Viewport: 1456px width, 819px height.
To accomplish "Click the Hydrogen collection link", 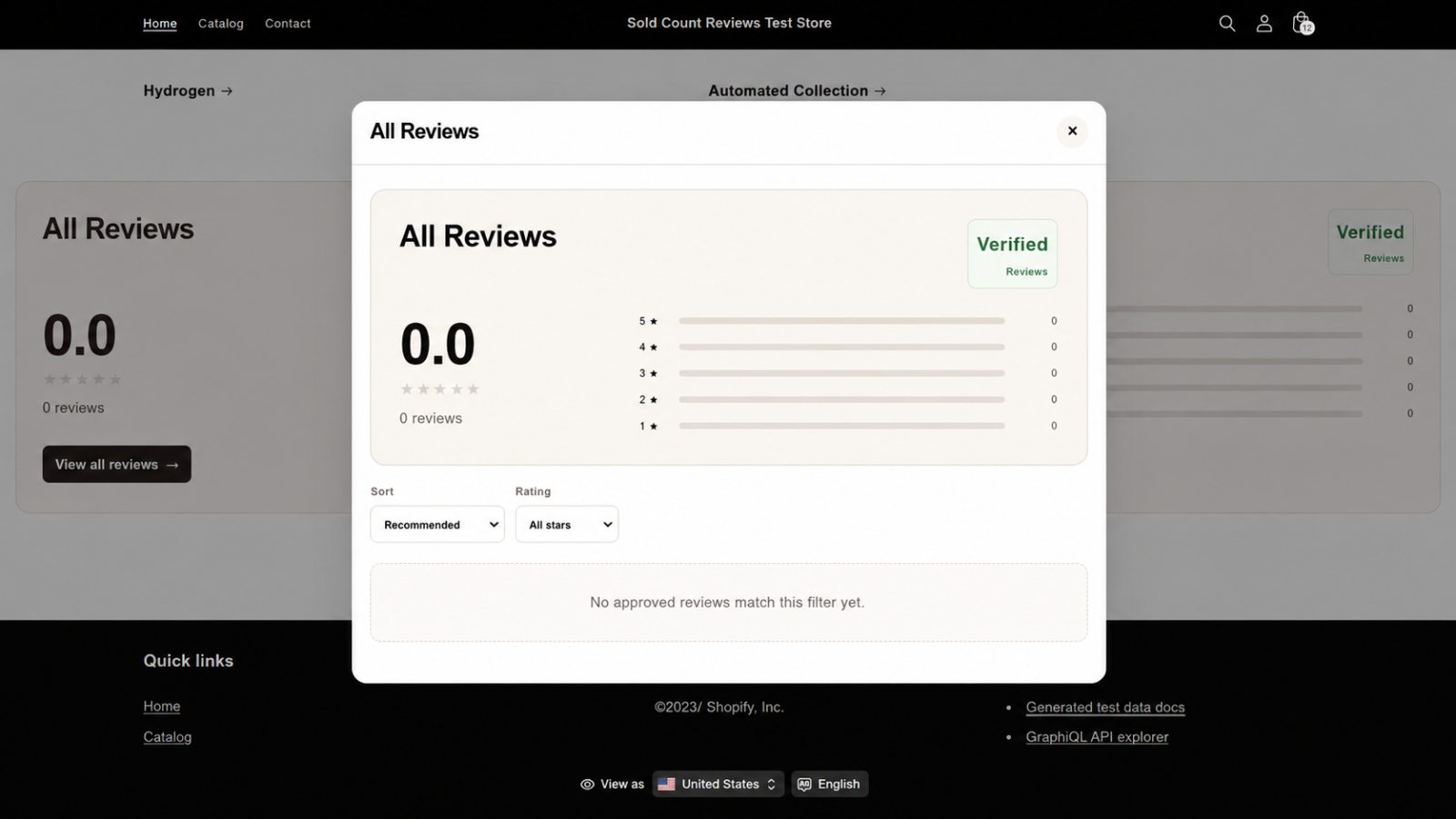I will click(187, 91).
